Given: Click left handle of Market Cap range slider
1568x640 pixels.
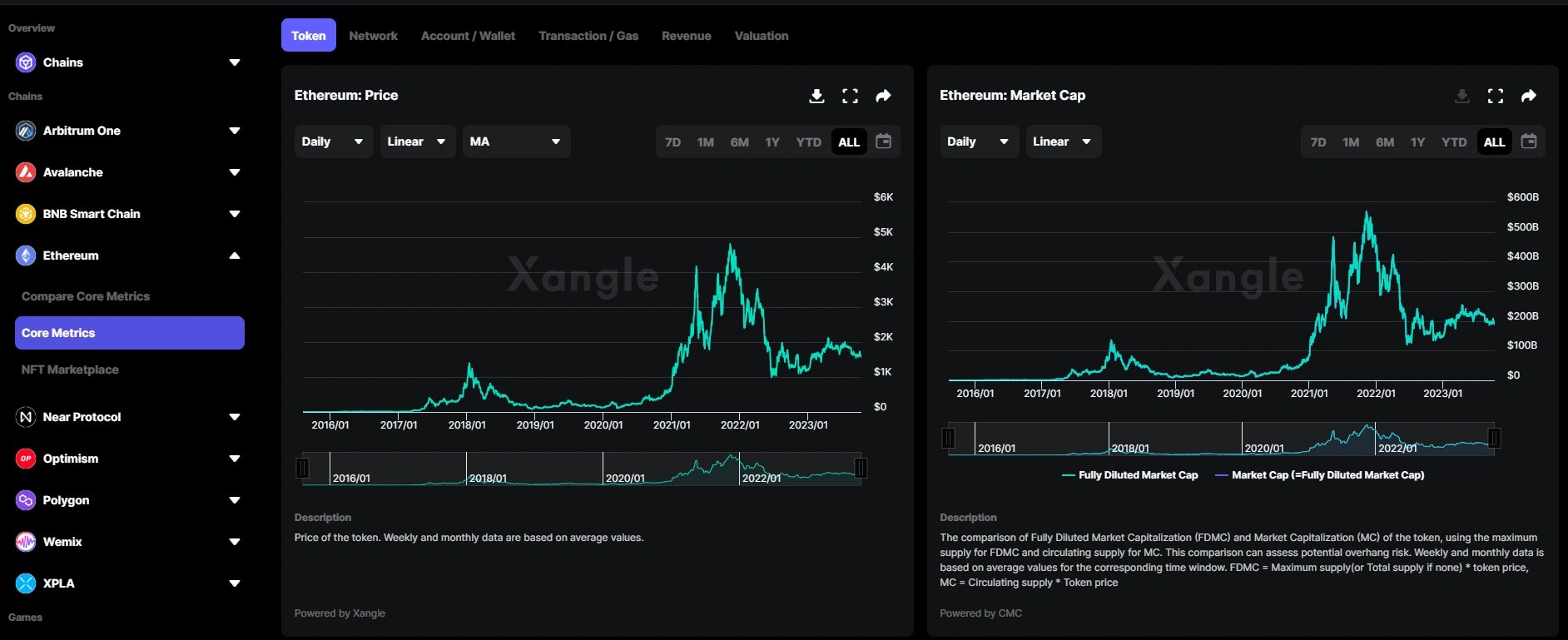Looking at the screenshot, I should [948, 438].
